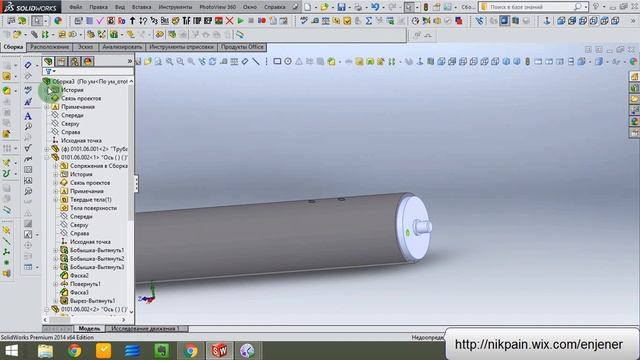Expand the Повернуть1 feature node
640x360 pixels.
click(x=56, y=284)
